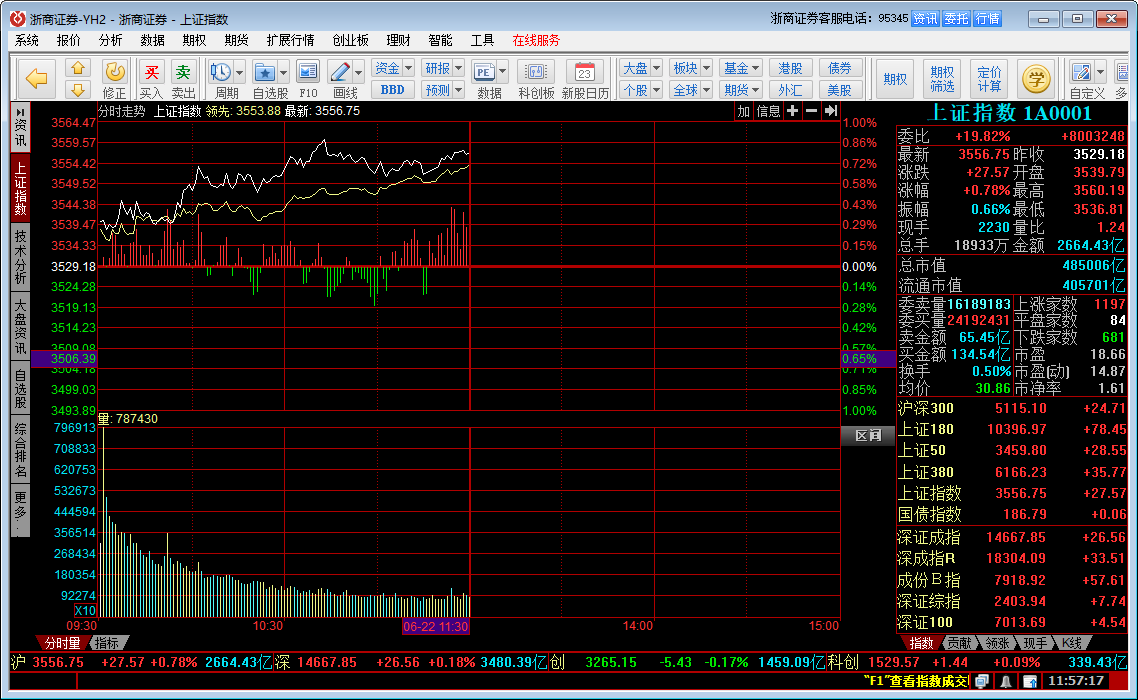This screenshot has width=1138, height=700.
Task: Click the plus zoom-in icon above chart
Action: pyautogui.click(x=793, y=111)
